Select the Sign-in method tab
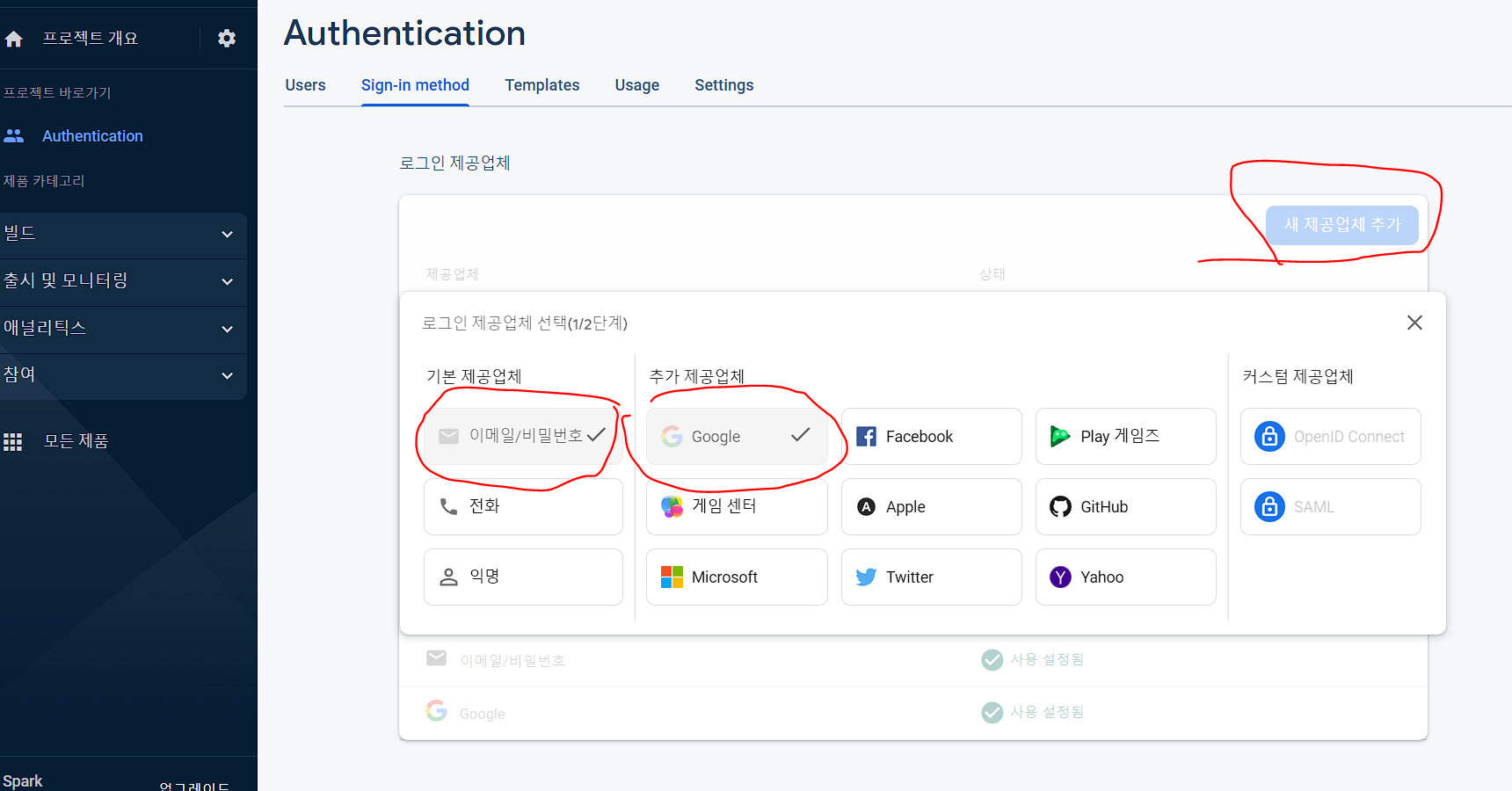Image resolution: width=1512 pixels, height=791 pixels. [415, 85]
